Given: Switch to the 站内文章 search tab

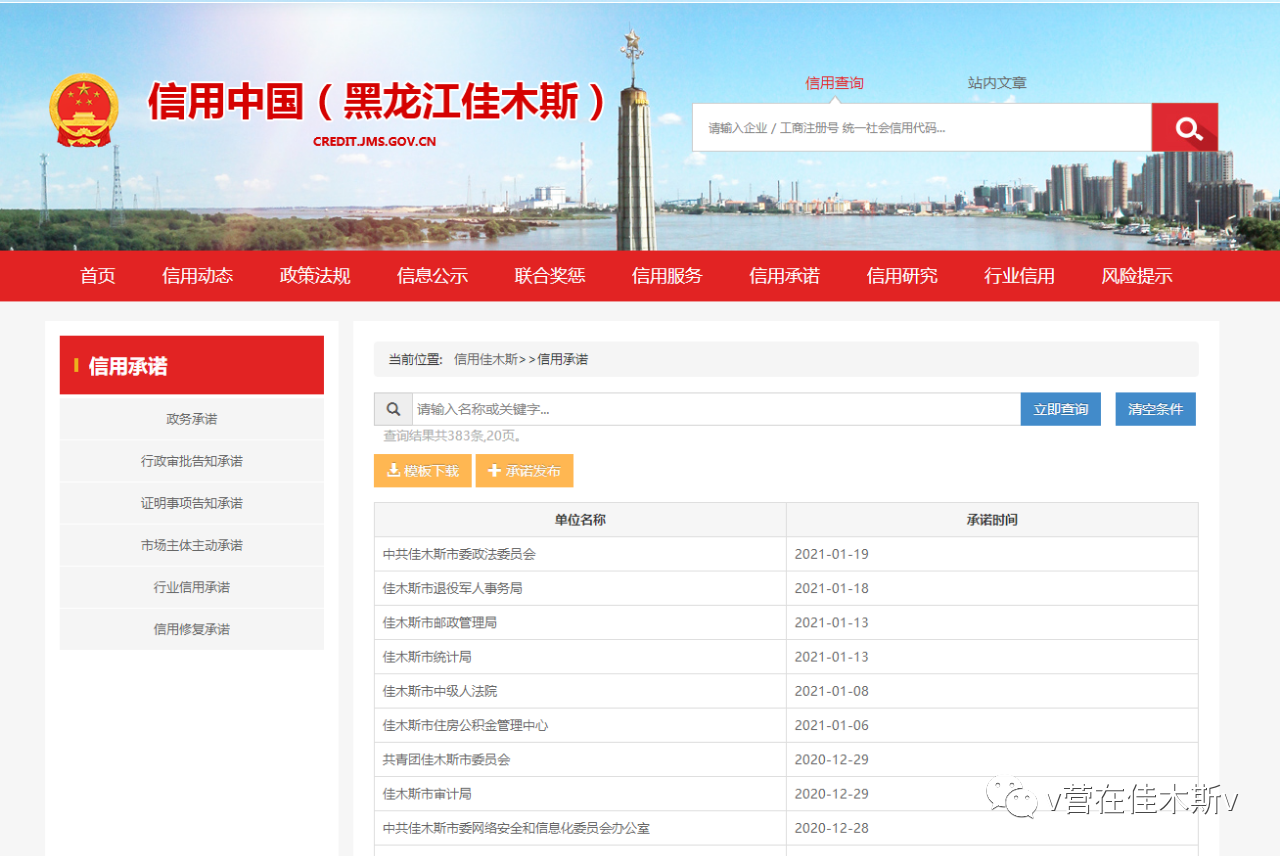Looking at the screenshot, I should click(x=997, y=83).
